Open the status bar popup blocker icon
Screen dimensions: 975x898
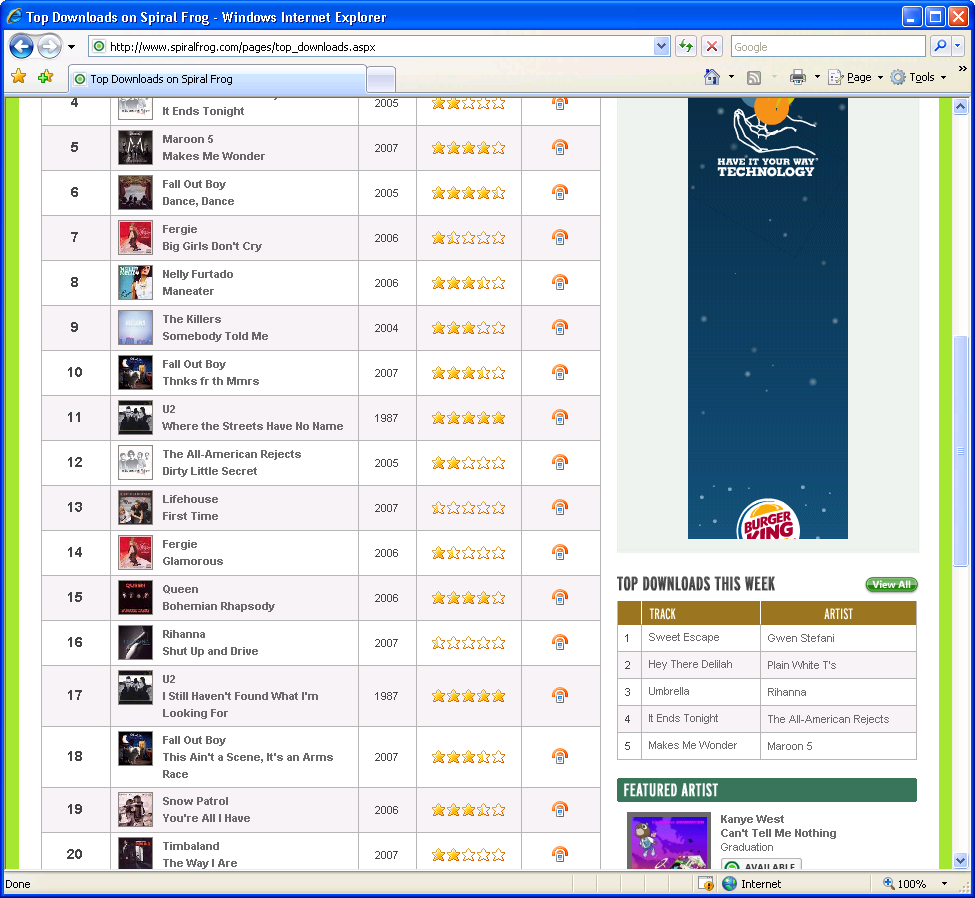pyautogui.click(x=706, y=884)
